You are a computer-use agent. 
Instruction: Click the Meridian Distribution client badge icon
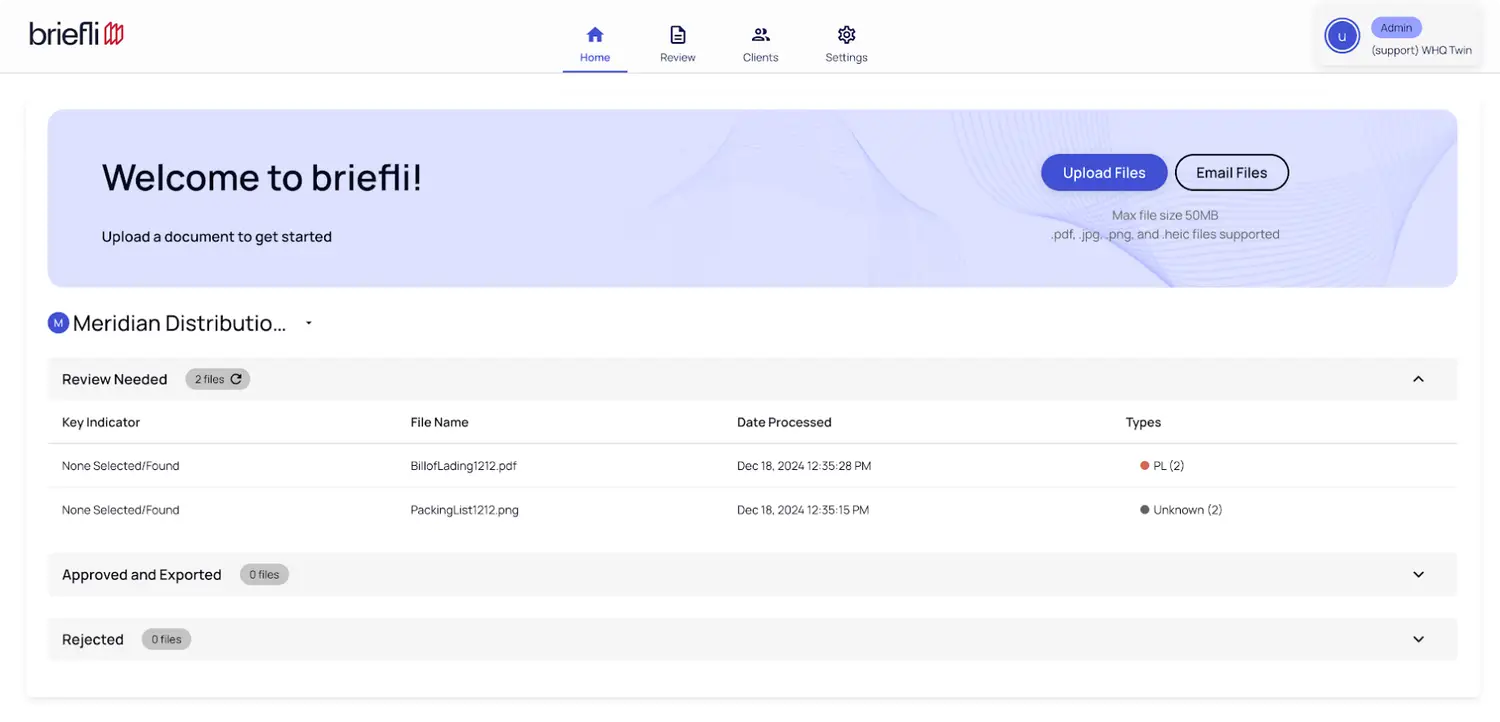click(58, 323)
